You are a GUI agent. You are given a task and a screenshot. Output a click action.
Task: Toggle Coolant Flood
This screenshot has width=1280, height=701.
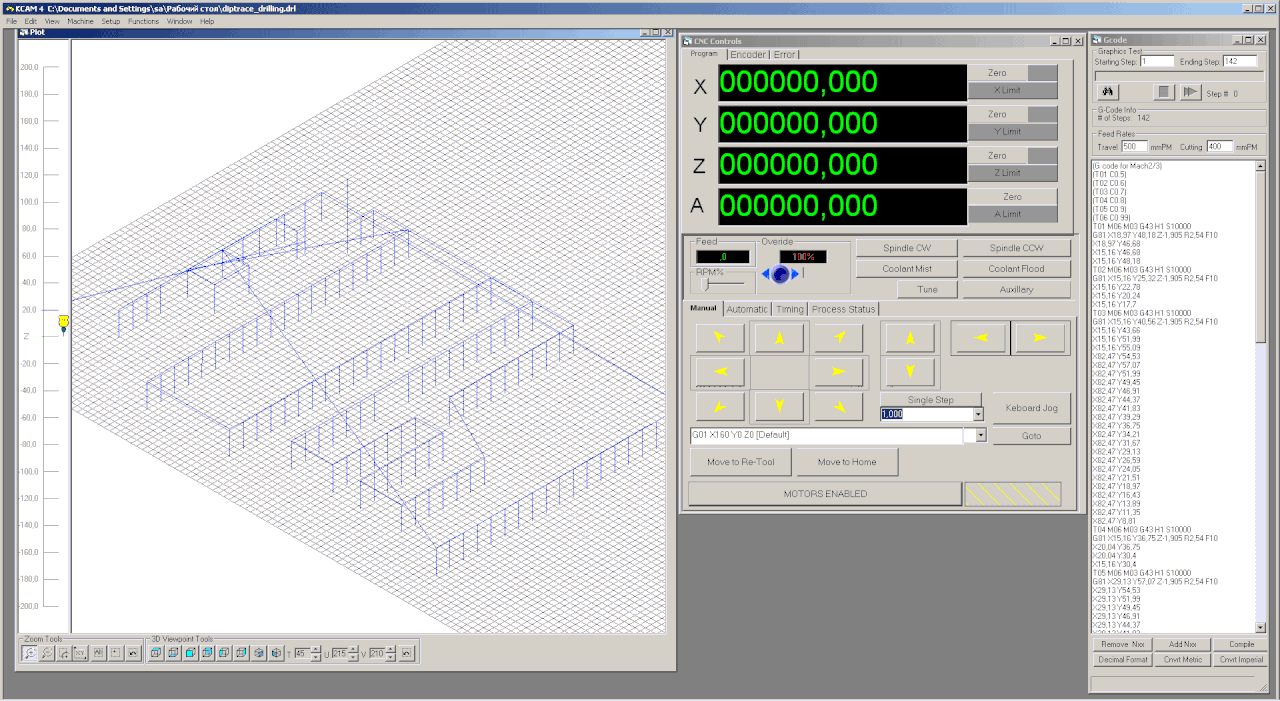tap(1016, 269)
